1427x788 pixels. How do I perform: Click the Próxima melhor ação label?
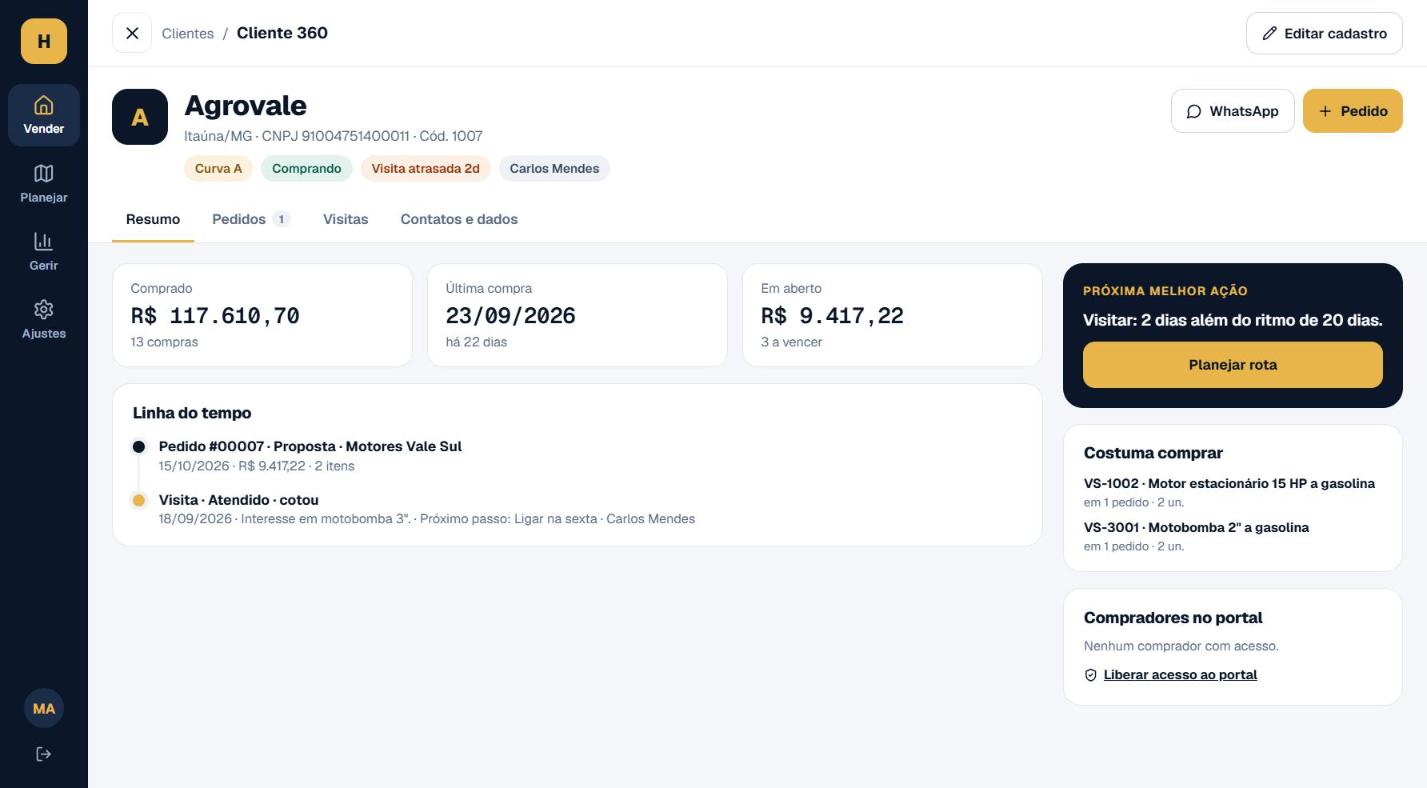pos(1165,291)
